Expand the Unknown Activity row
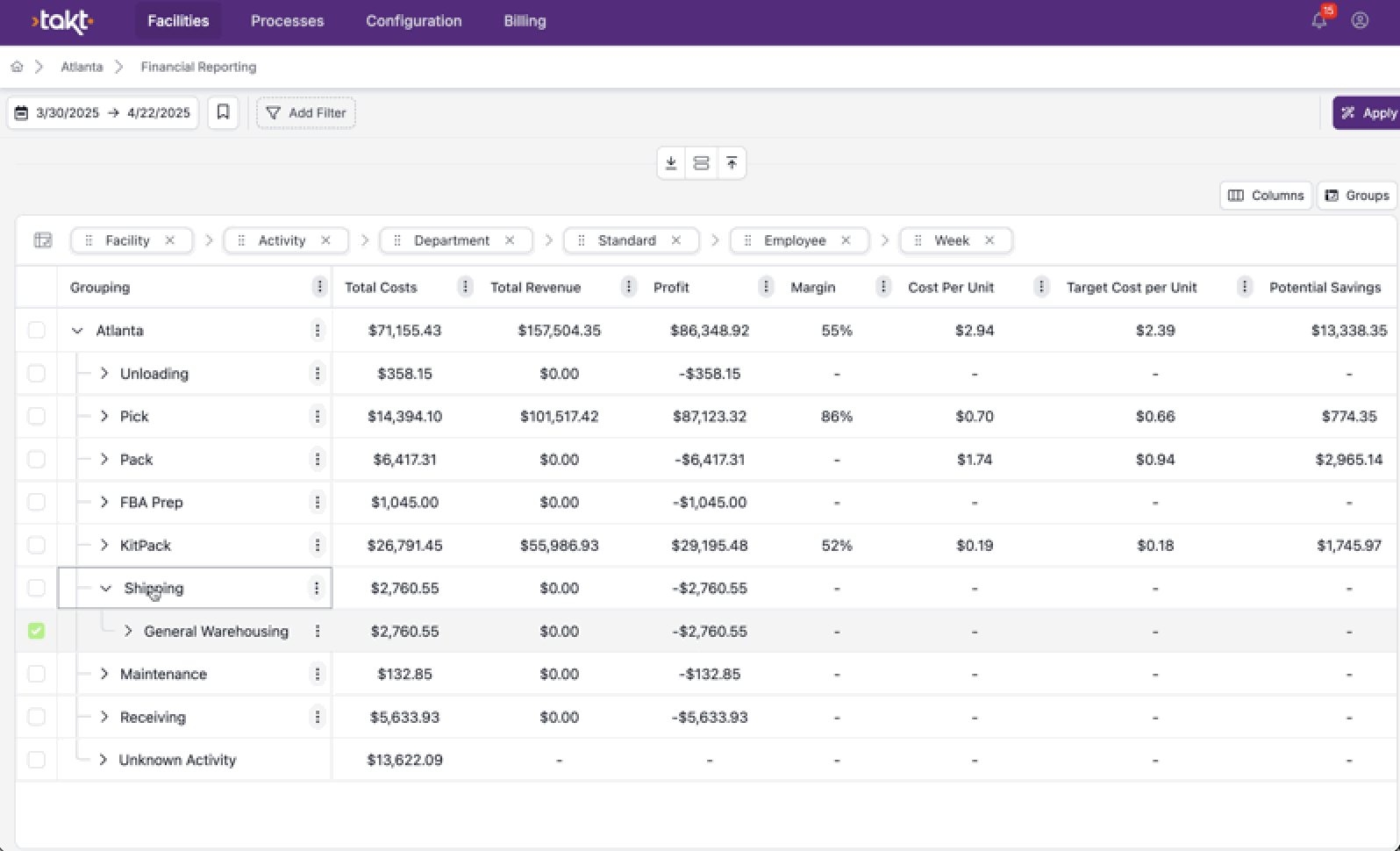The width and height of the screenshot is (1400, 851). point(104,760)
